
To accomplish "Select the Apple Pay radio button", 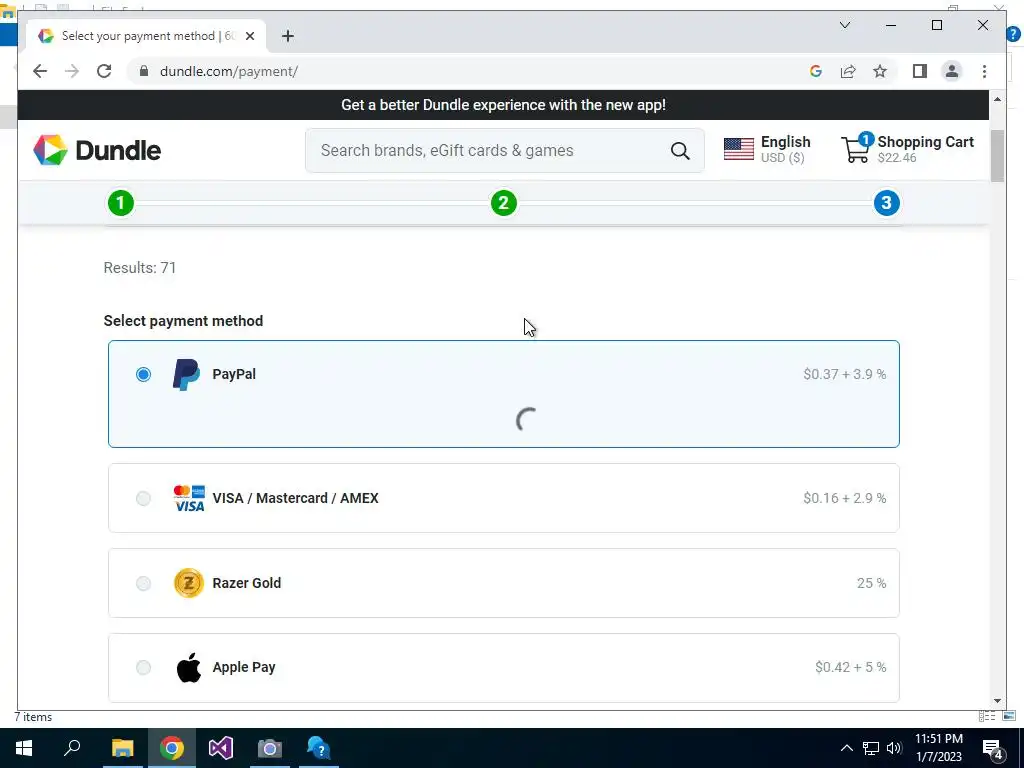I will (x=143, y=667).
